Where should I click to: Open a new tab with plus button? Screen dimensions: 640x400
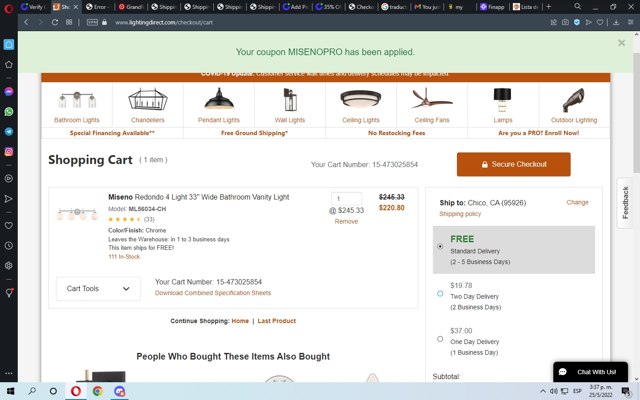click(549, 7)
